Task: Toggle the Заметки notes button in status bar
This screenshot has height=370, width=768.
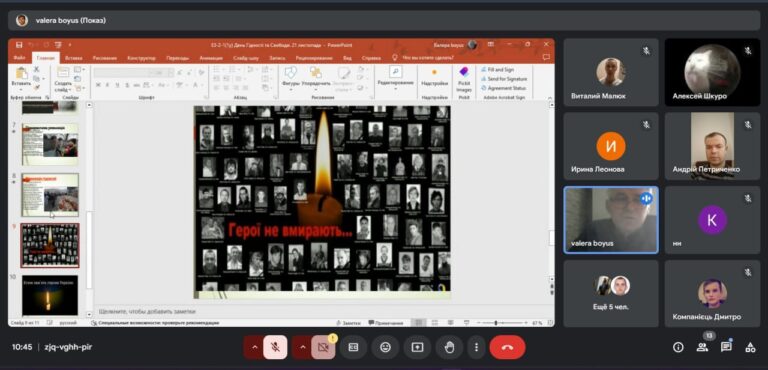Action: [349, 323]
